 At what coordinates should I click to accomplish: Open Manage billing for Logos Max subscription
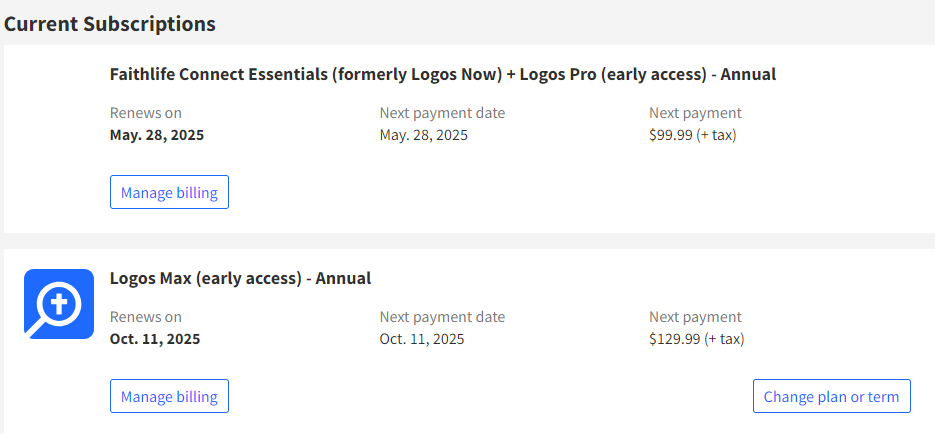(169, 397)
